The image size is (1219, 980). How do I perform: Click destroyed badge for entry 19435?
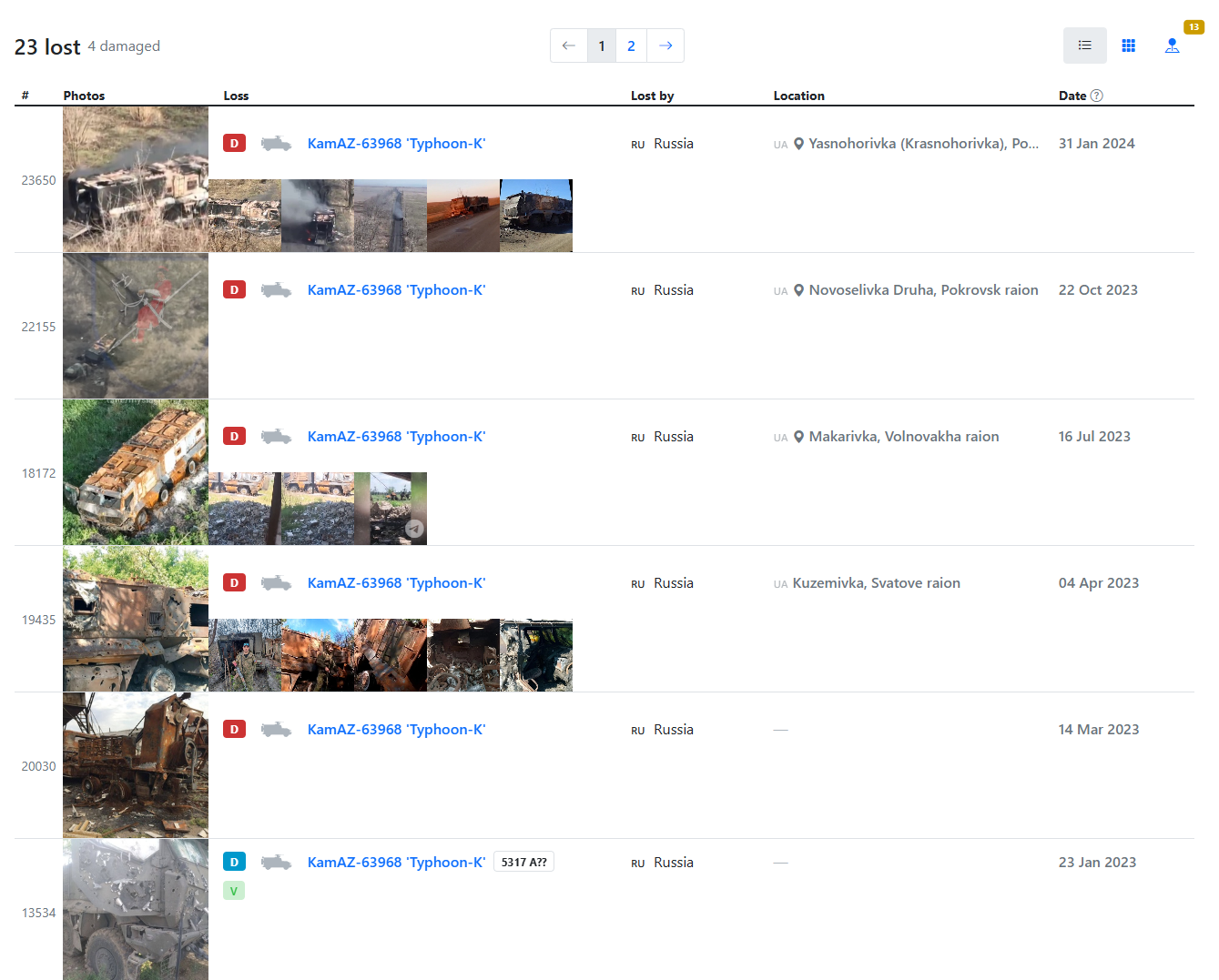(x=234, y=582)
